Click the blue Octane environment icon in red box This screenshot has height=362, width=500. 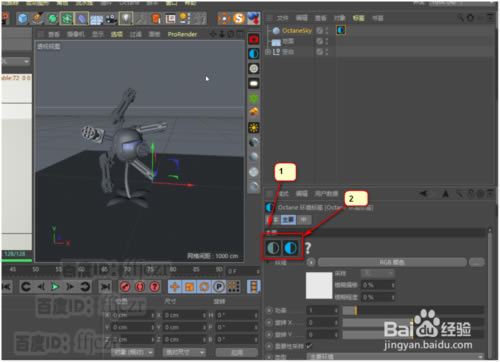pyautogui.click(x=290, y=248)
